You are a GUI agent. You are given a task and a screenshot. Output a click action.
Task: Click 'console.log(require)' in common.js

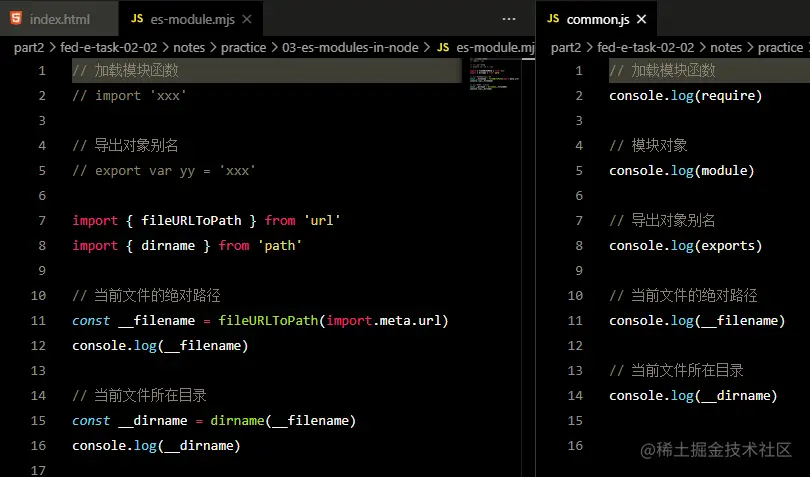pos(686,96)
